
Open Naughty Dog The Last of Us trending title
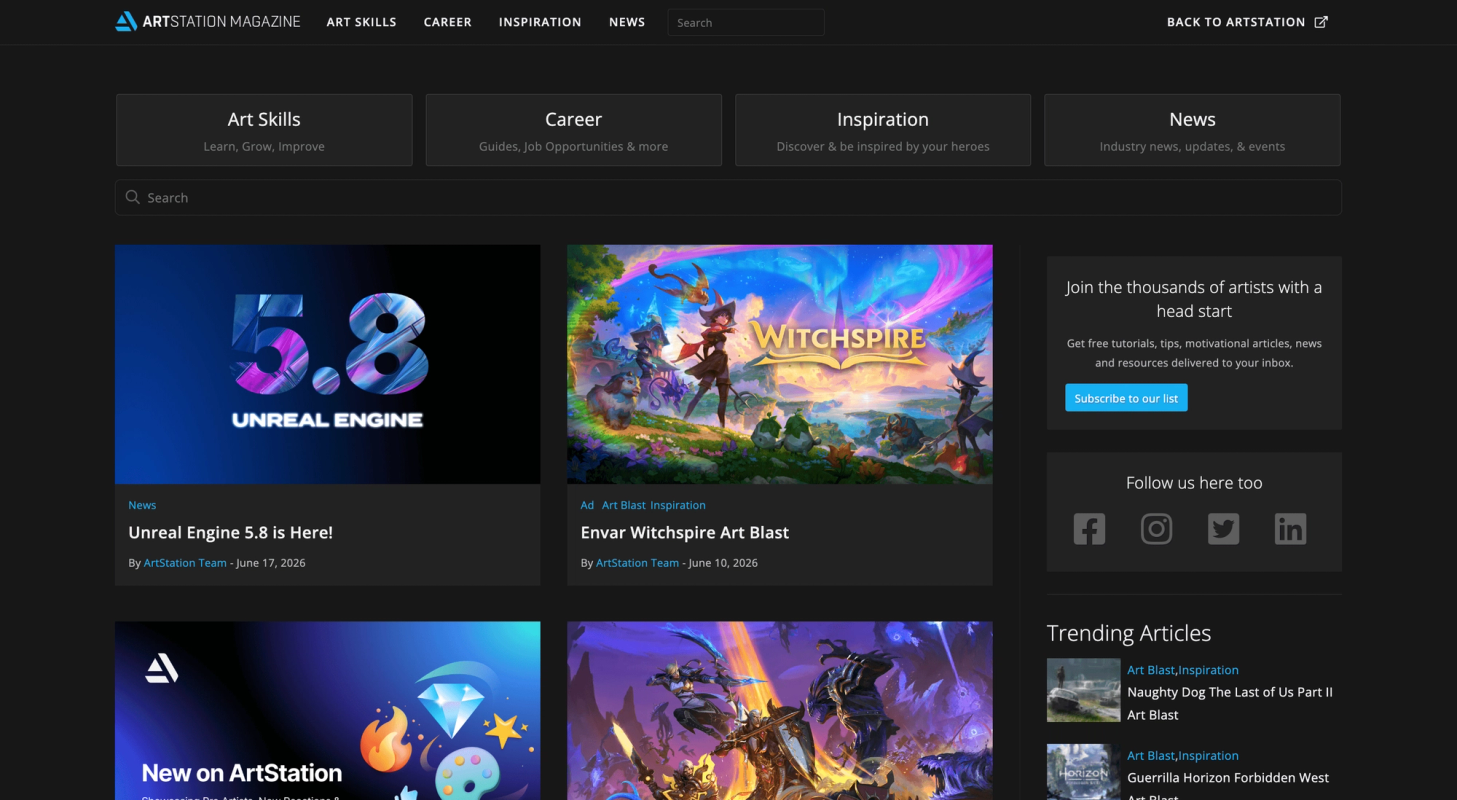pos(1230,703)
